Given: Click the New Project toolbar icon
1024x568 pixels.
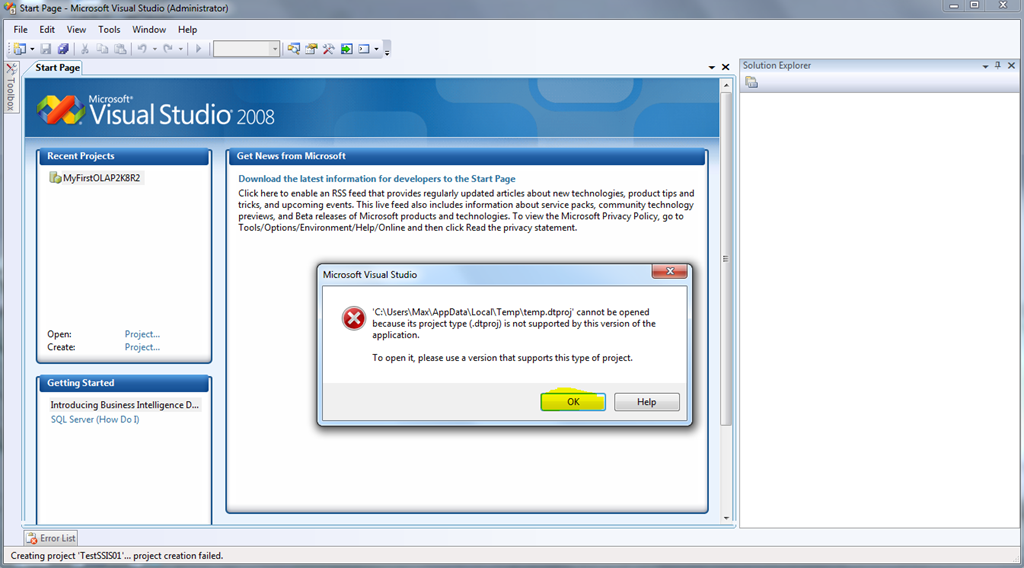Looking at the screenshot, I should (20, 49).
